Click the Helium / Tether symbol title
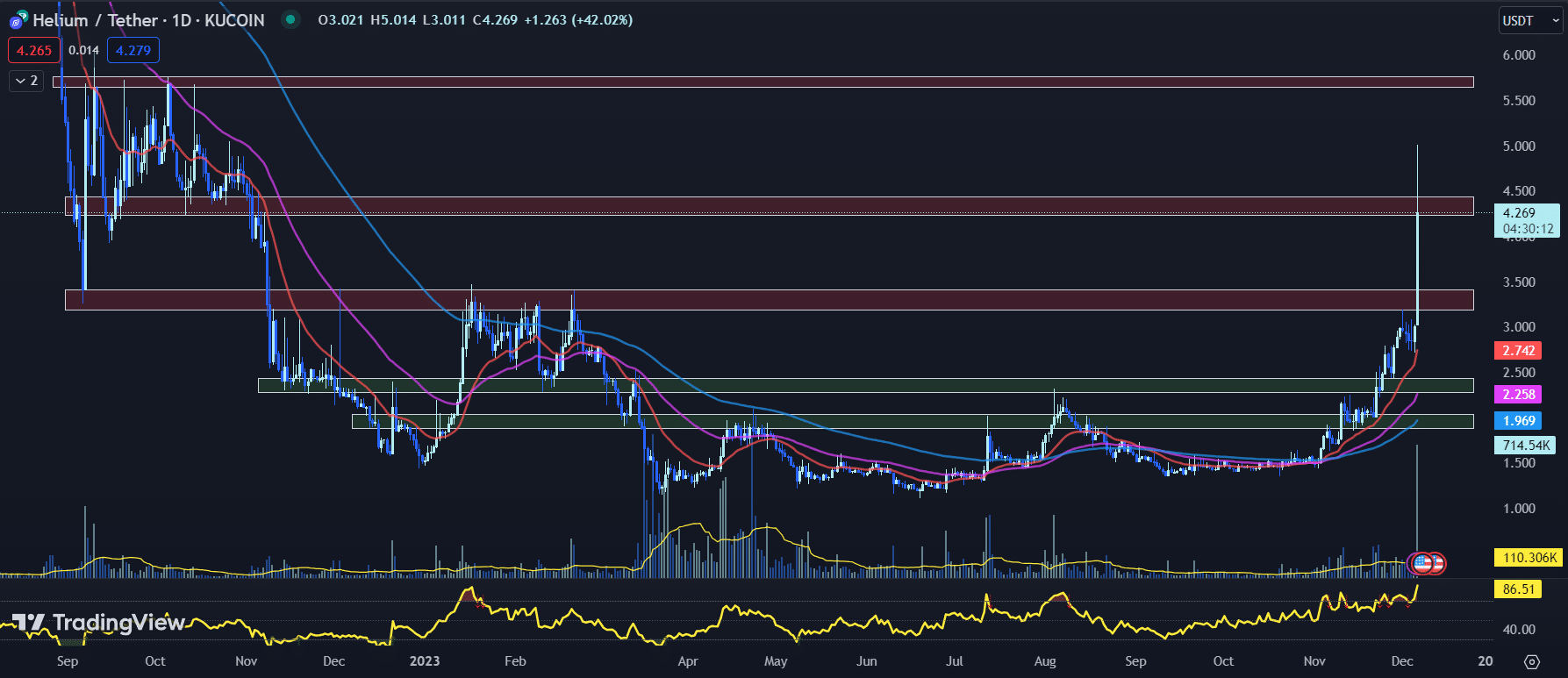Viewport: 1568px width, 678px height. point(148,20)
